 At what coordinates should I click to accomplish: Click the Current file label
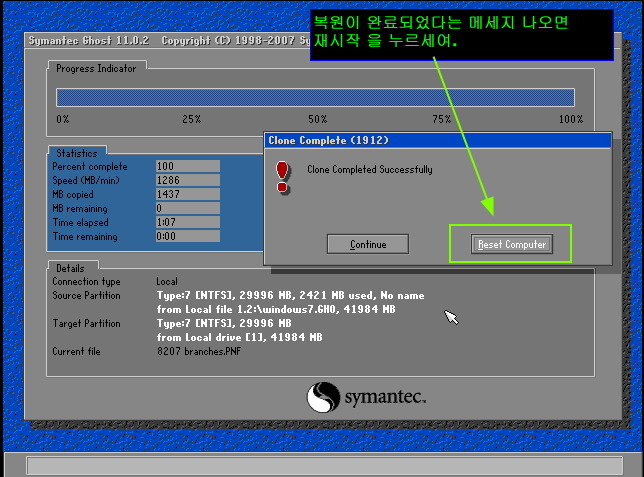[x=76, y=351]
